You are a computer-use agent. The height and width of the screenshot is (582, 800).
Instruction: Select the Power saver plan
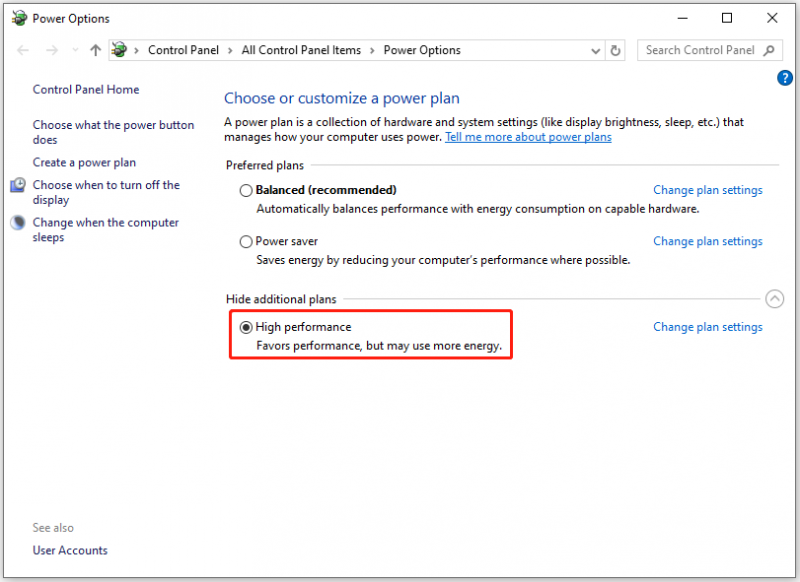pyautogui.click(x=246, y=241)
